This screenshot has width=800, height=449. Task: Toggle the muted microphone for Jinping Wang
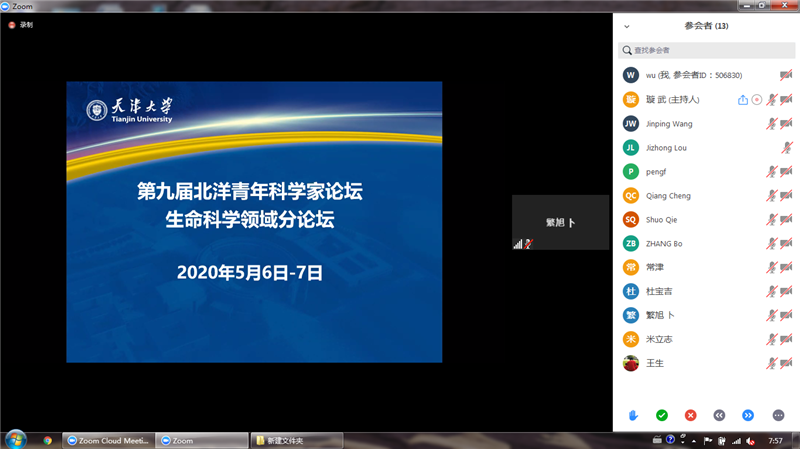tap(772, 124)
